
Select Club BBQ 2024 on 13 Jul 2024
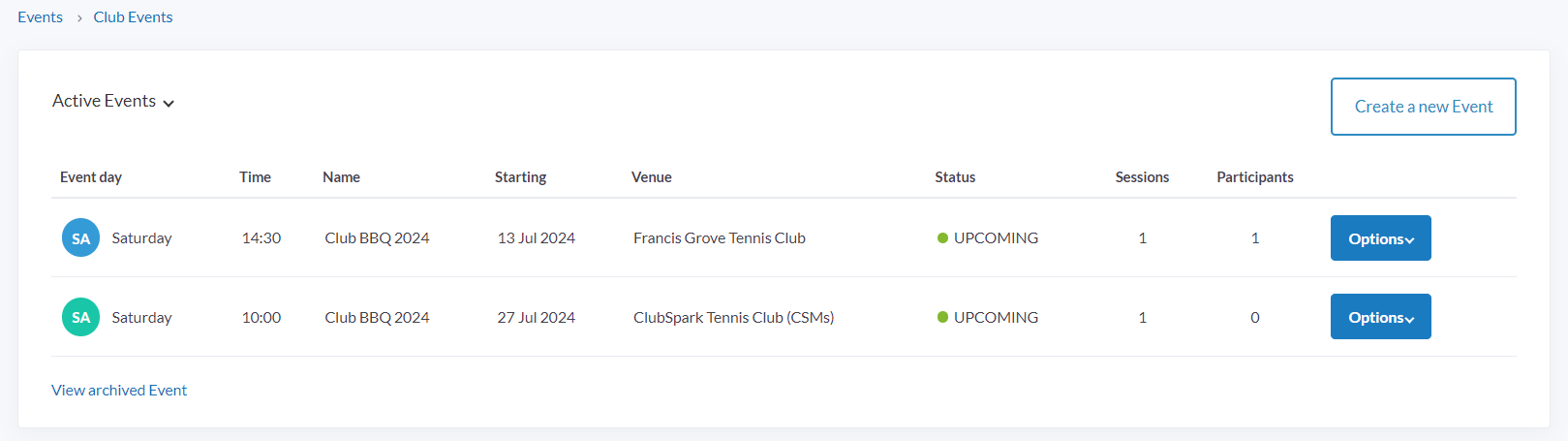pyautogui.click(x=377, y=238)
